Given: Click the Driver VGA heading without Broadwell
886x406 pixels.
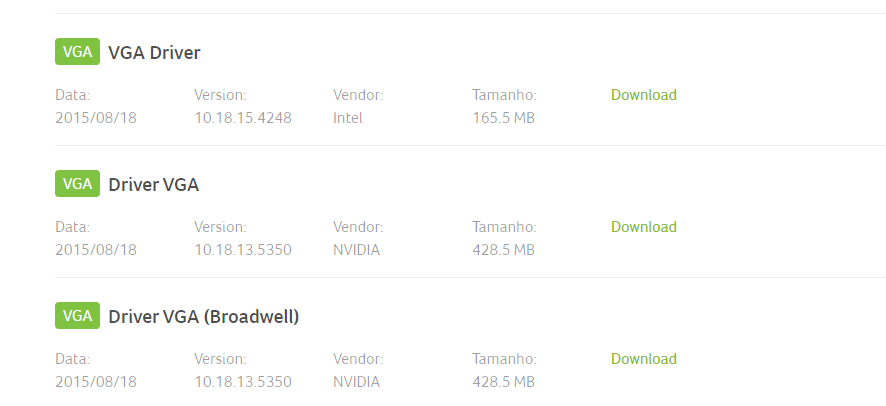Looking at the screenshot, I should point(154,185).
